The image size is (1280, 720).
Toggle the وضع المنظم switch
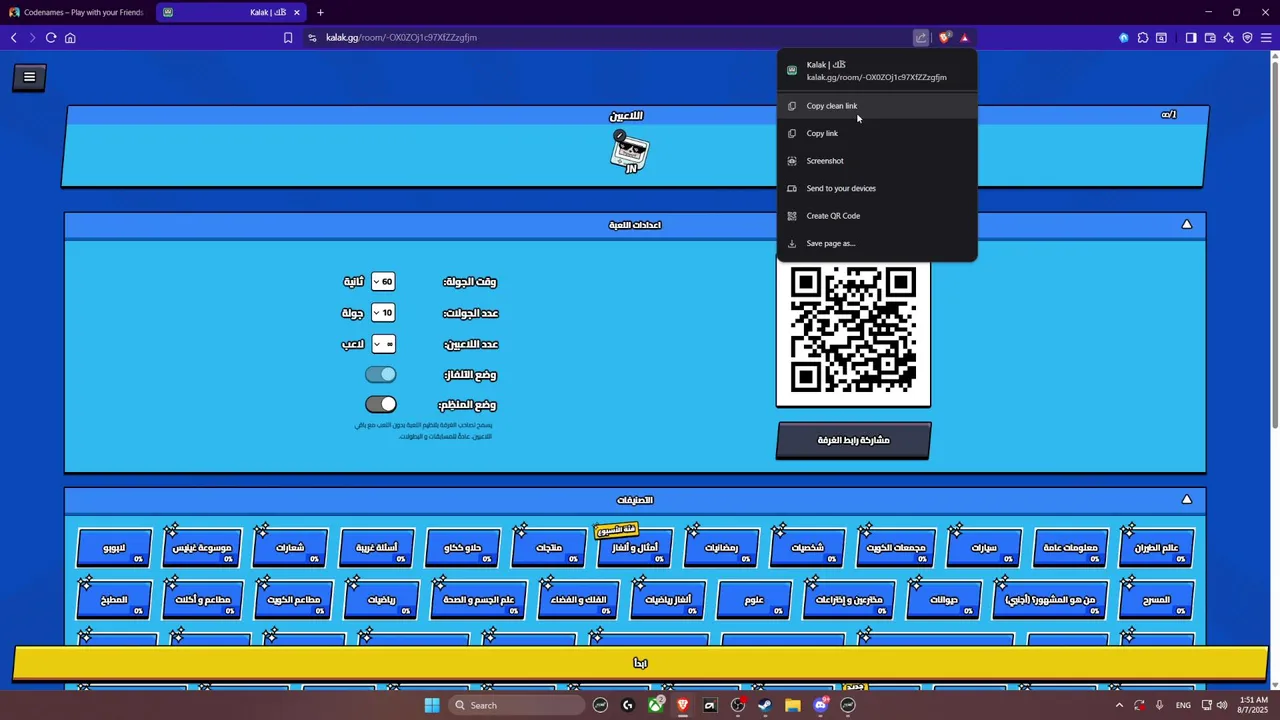click(x=381, y=404)
